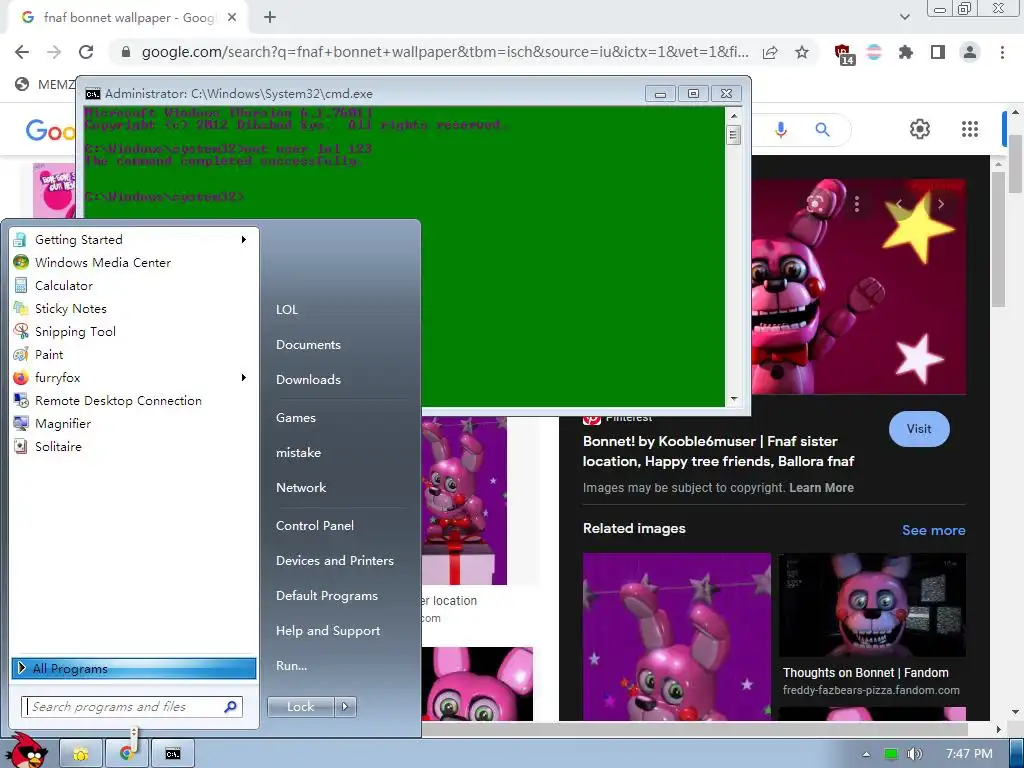This screenshot has width=1024, height=768.
Task: Click the Visit button
Action: [x=919, y=429]
